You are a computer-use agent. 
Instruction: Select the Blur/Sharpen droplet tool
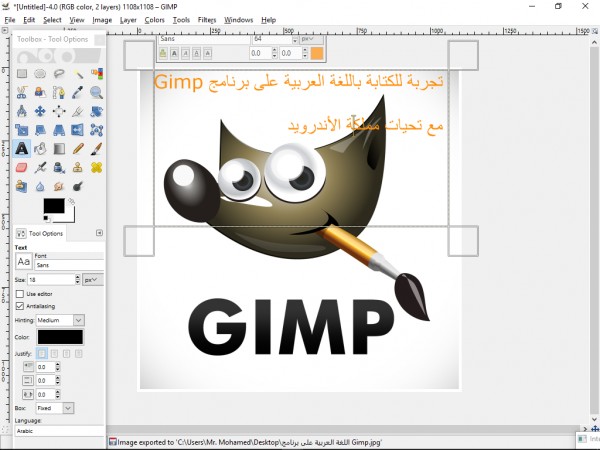(40, 186)
